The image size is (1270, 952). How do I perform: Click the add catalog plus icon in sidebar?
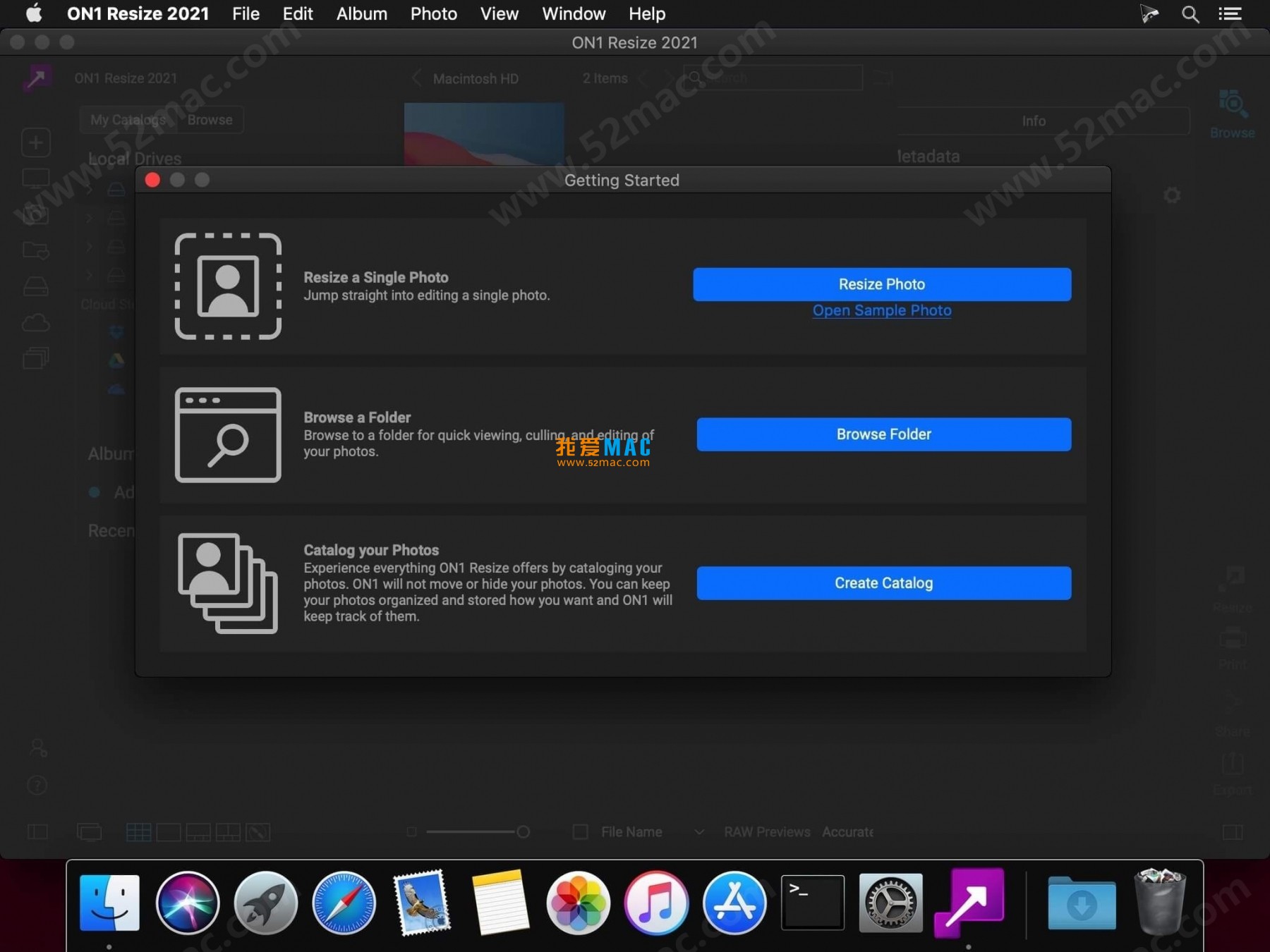point(36,142)
